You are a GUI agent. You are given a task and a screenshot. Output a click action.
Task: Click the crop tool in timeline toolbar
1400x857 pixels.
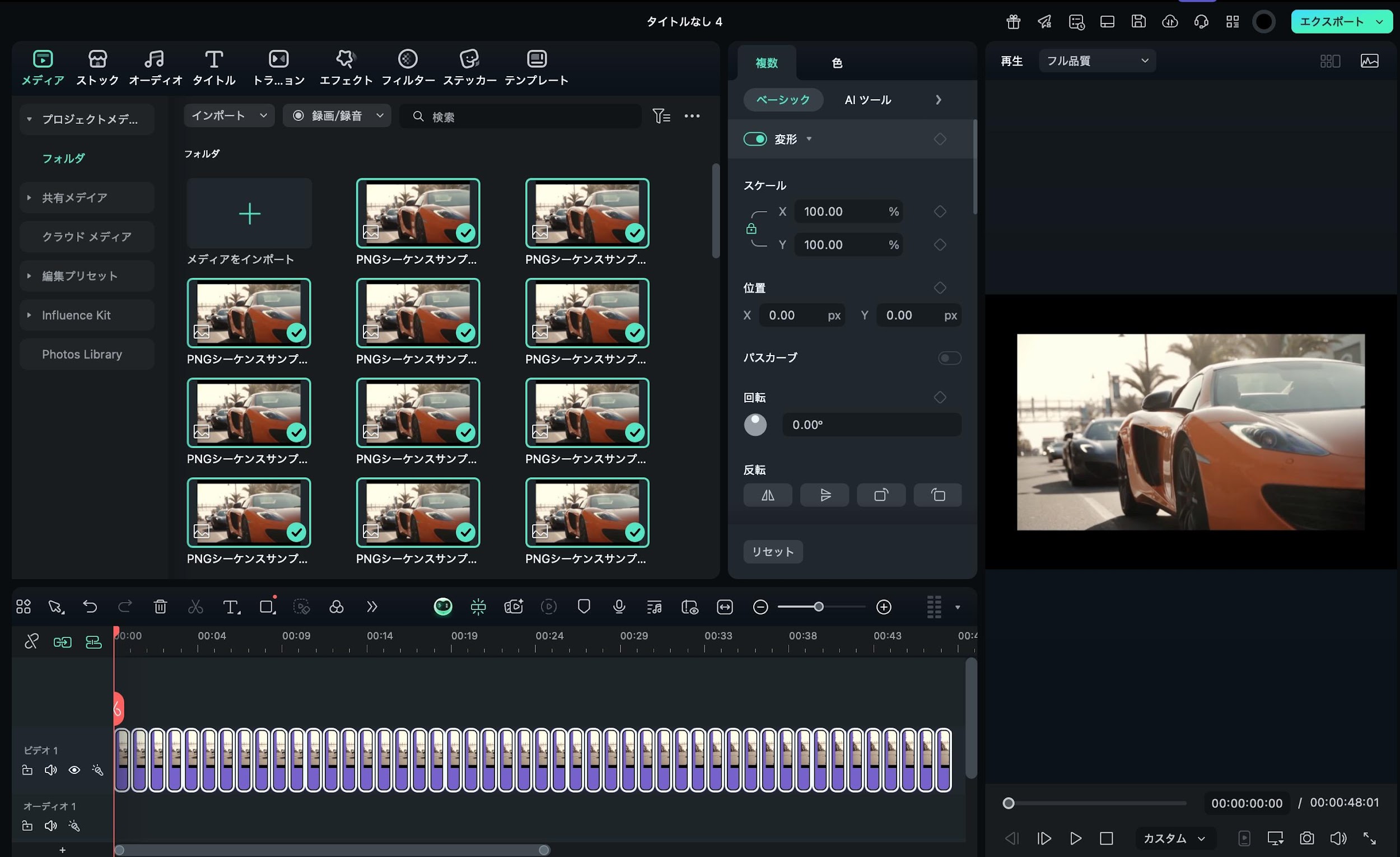(267, 607)
